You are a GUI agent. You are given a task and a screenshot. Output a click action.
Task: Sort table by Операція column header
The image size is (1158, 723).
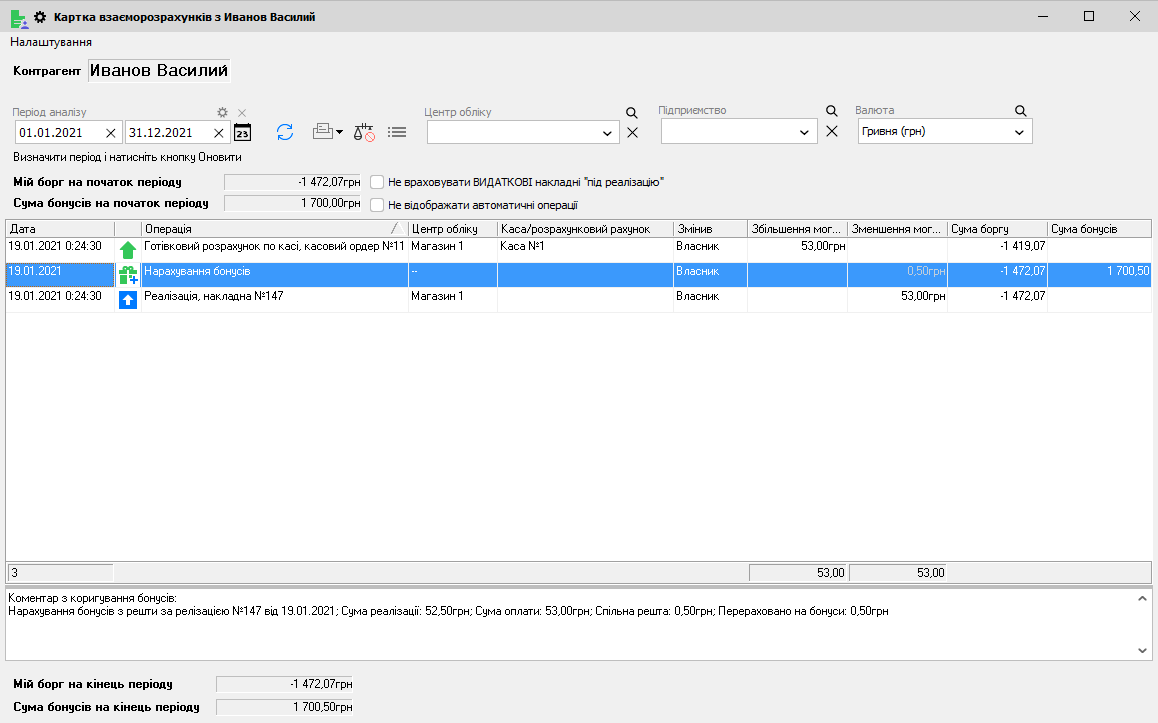(265, 229)
